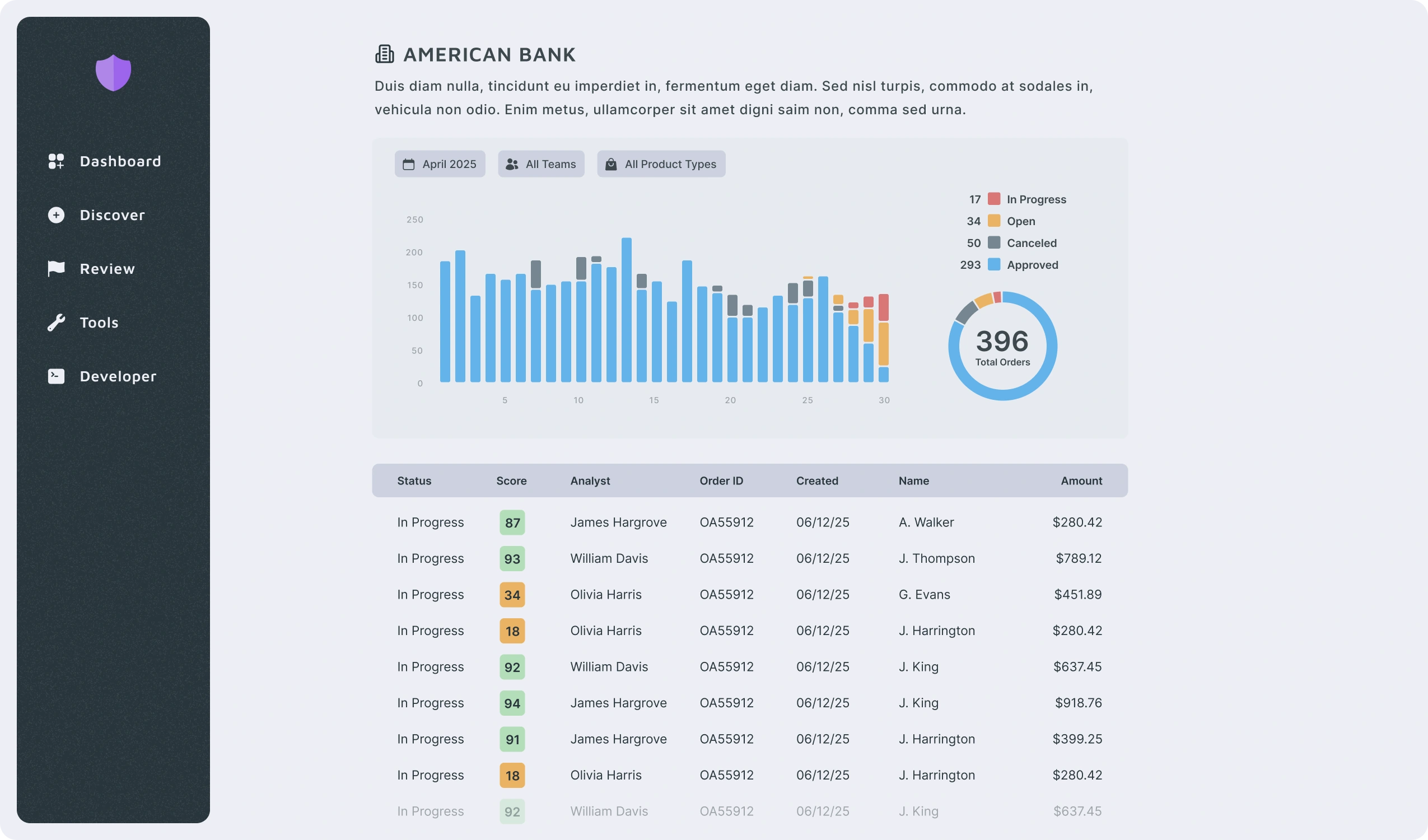
Task: Click the purple shield logo
Action: 113,73
